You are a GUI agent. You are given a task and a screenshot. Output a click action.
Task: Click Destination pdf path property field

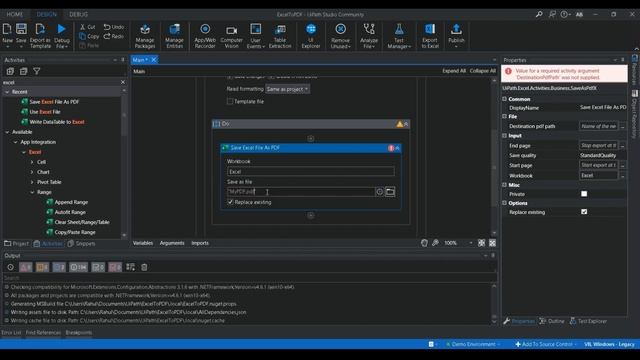point(598,127)
